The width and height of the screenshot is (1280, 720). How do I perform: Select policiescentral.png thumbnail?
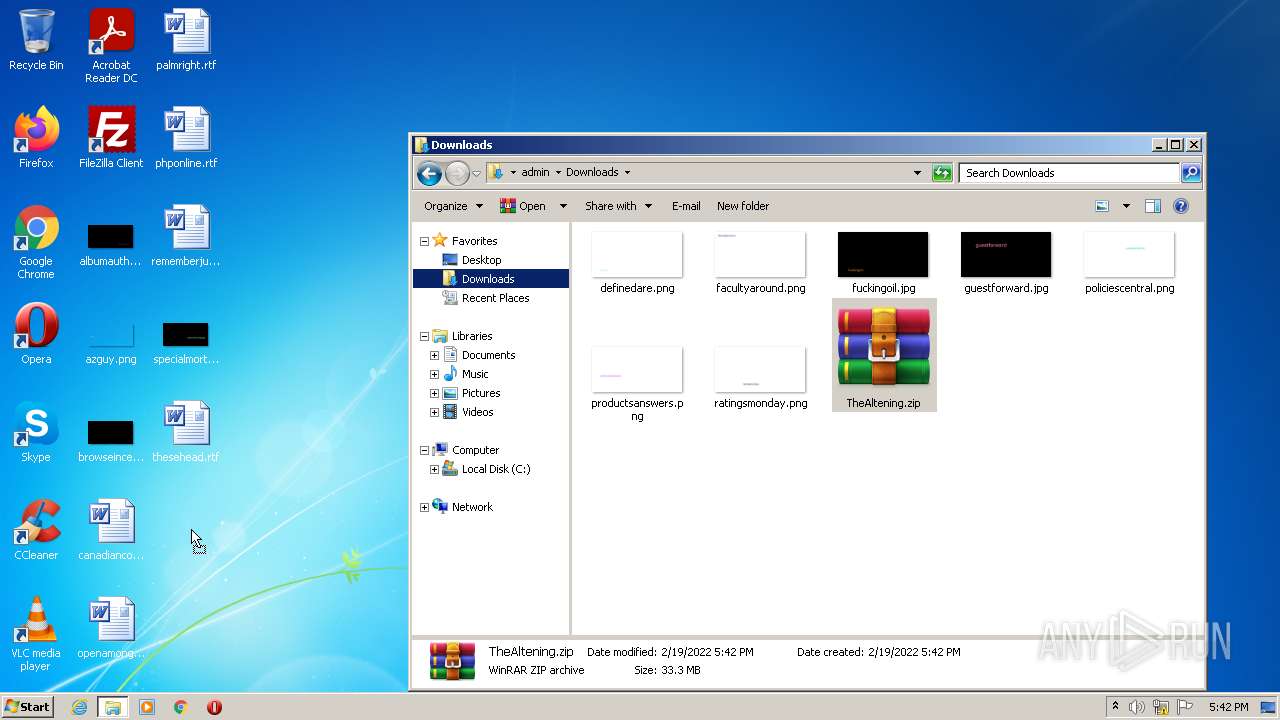click(x=1129, y=263)
